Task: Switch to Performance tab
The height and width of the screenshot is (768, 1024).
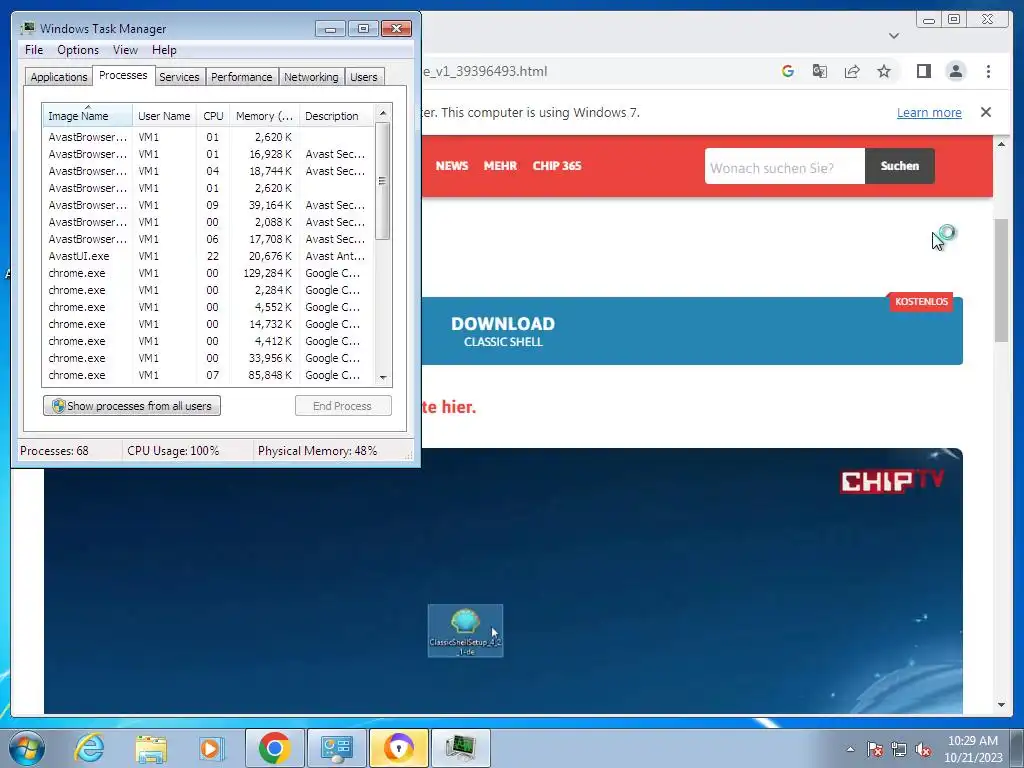Action: [x=242, y=77]
